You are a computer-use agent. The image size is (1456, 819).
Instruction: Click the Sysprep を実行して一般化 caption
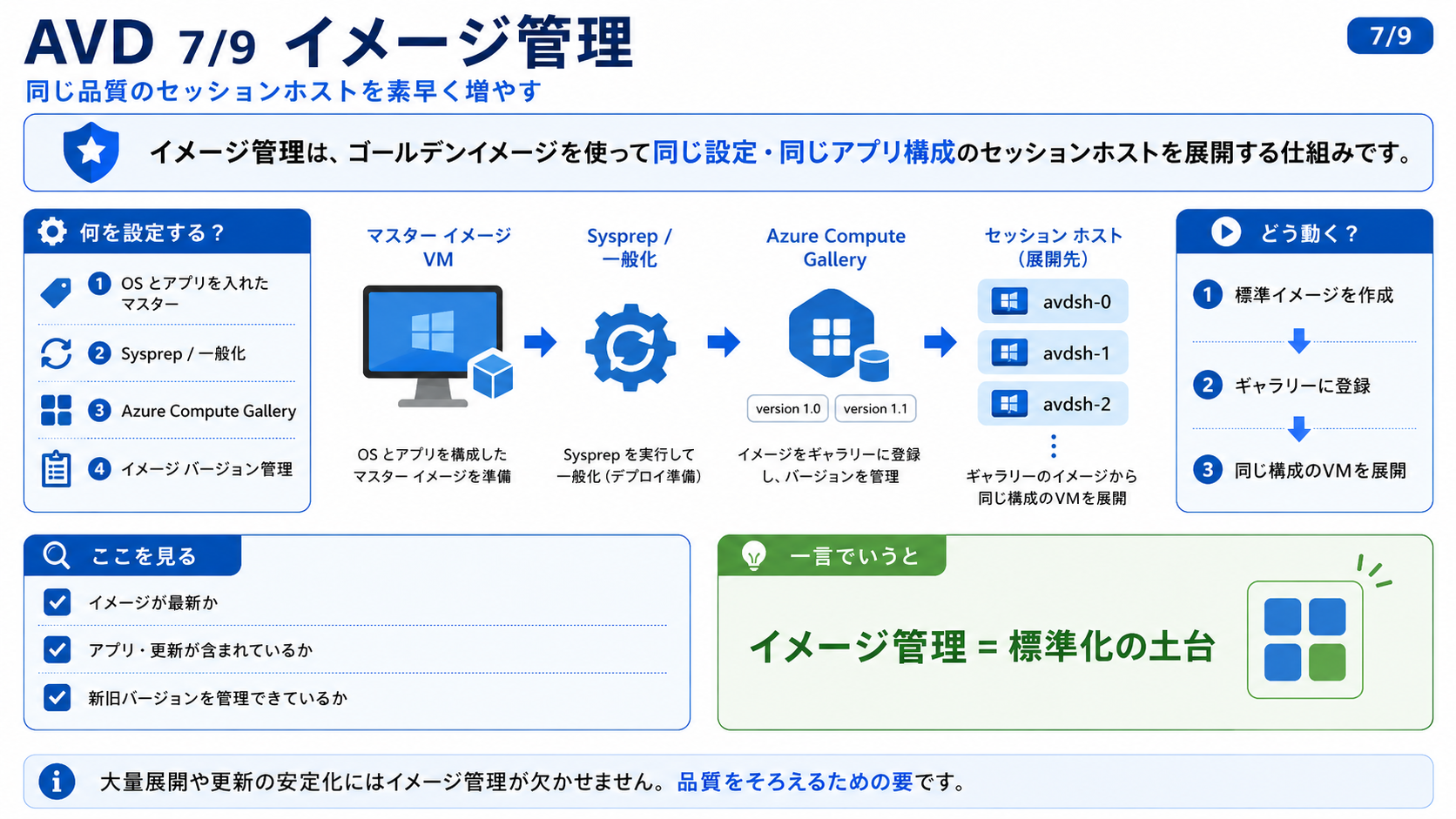(x=630, y=465)
